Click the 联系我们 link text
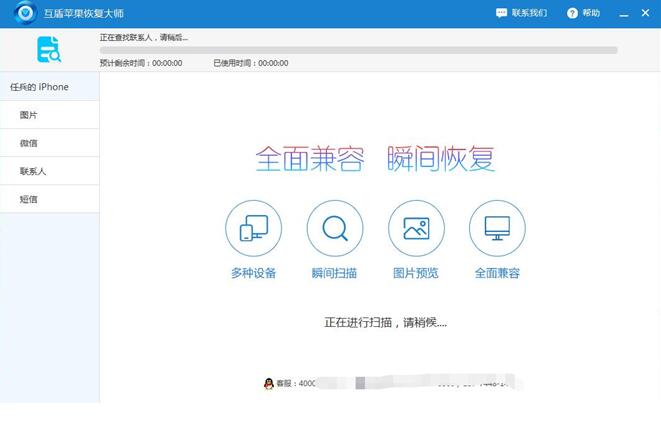661x431 pixels. click(529, 13)
